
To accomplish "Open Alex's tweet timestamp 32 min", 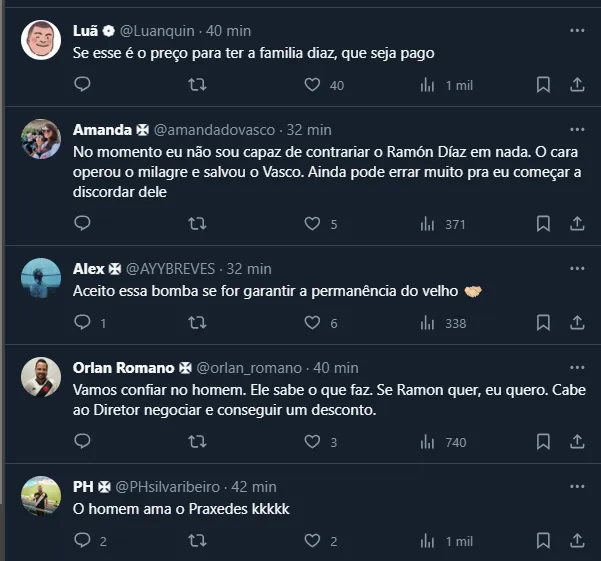I will (x=248, y=268).
